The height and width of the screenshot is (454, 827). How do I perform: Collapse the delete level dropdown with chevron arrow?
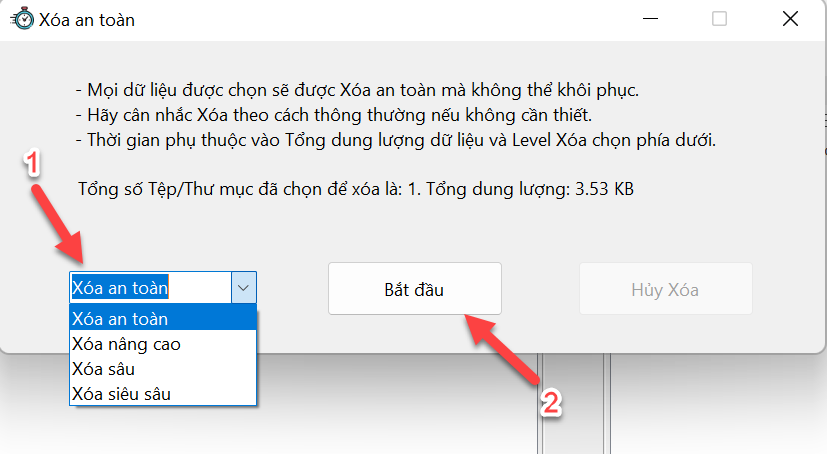point(243,288)
